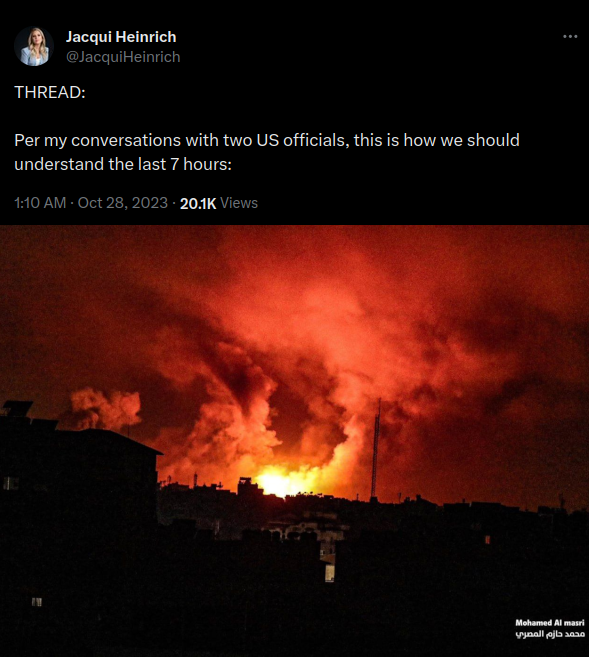Click the 20.1K view count number
The height and width of the screenshot is (657, 589).
[x=198, y=203]
